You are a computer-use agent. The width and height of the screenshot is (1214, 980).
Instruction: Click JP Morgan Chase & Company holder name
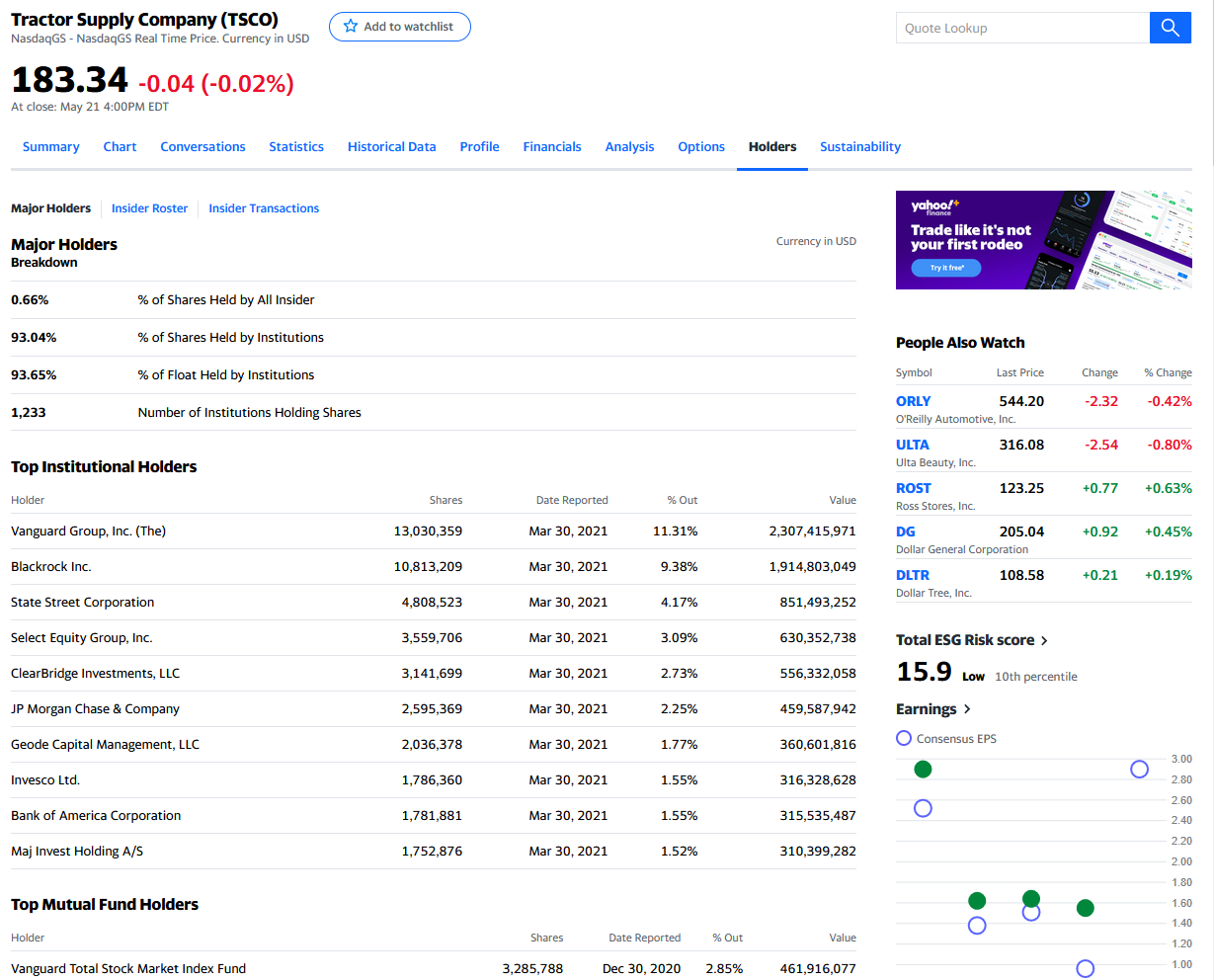click(x=96, y=708)
